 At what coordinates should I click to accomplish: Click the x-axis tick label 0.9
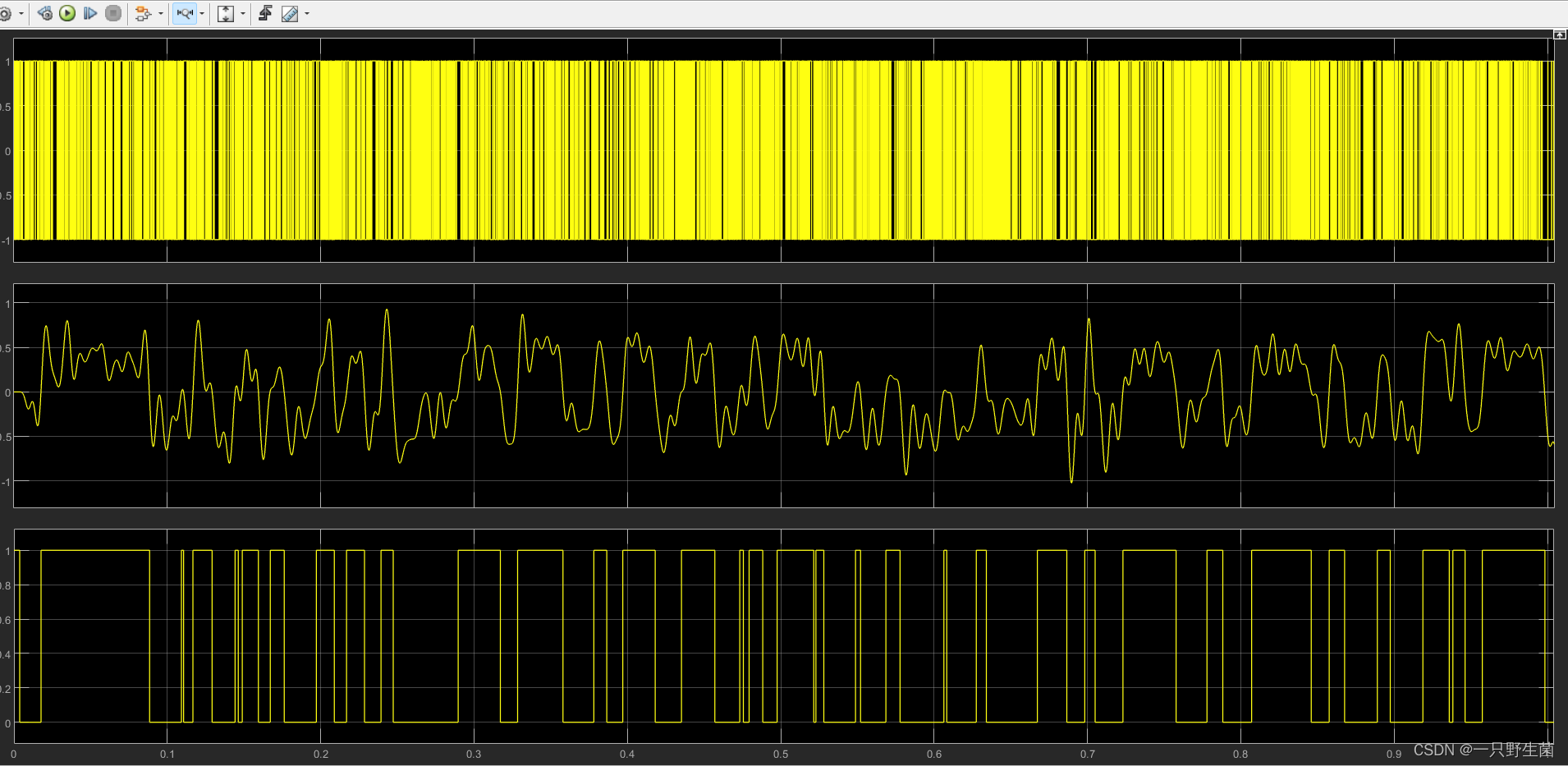coord(1394,754)
